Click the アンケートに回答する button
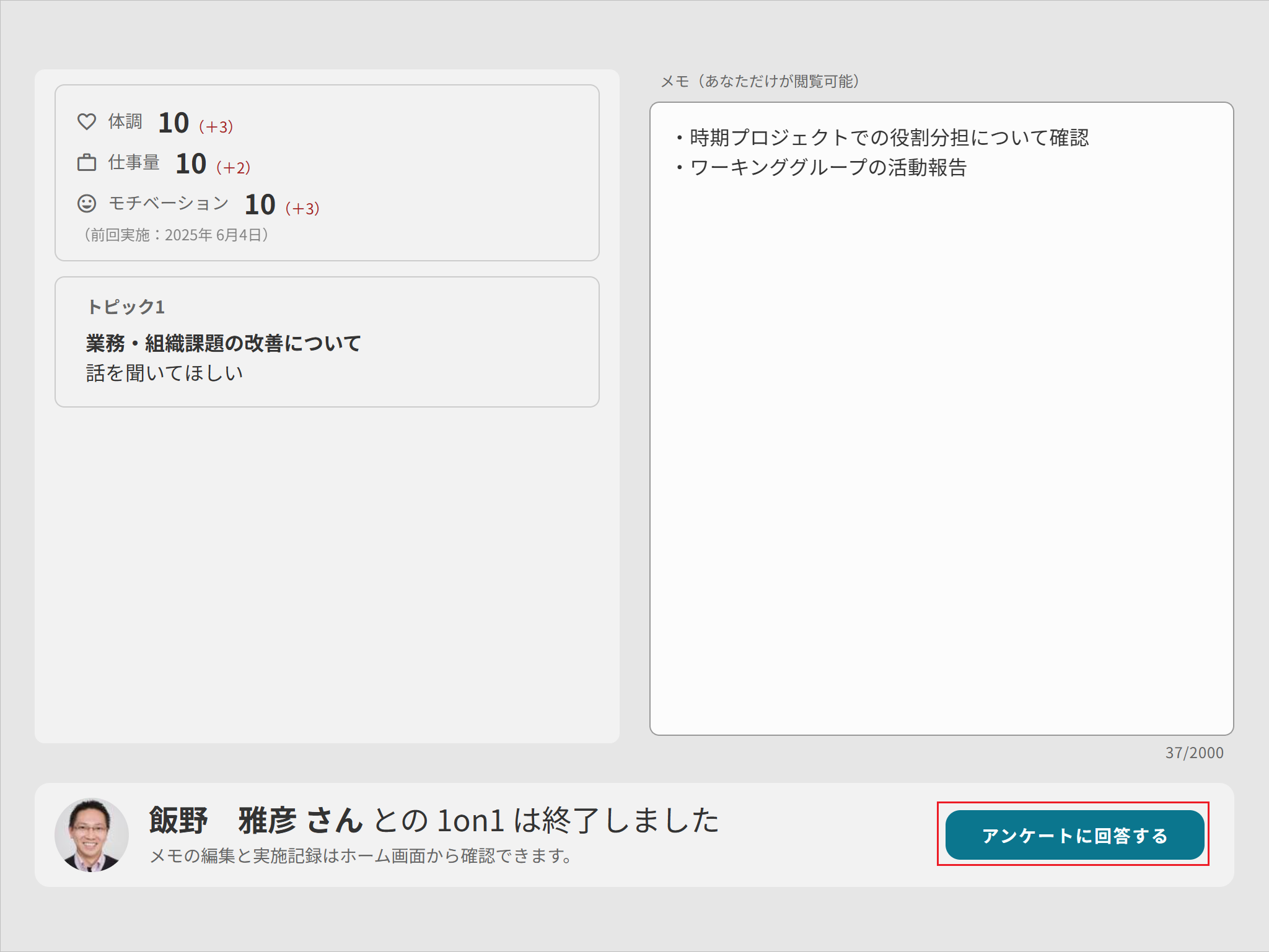This screenshot has width=1269, height=952. 1074,836
